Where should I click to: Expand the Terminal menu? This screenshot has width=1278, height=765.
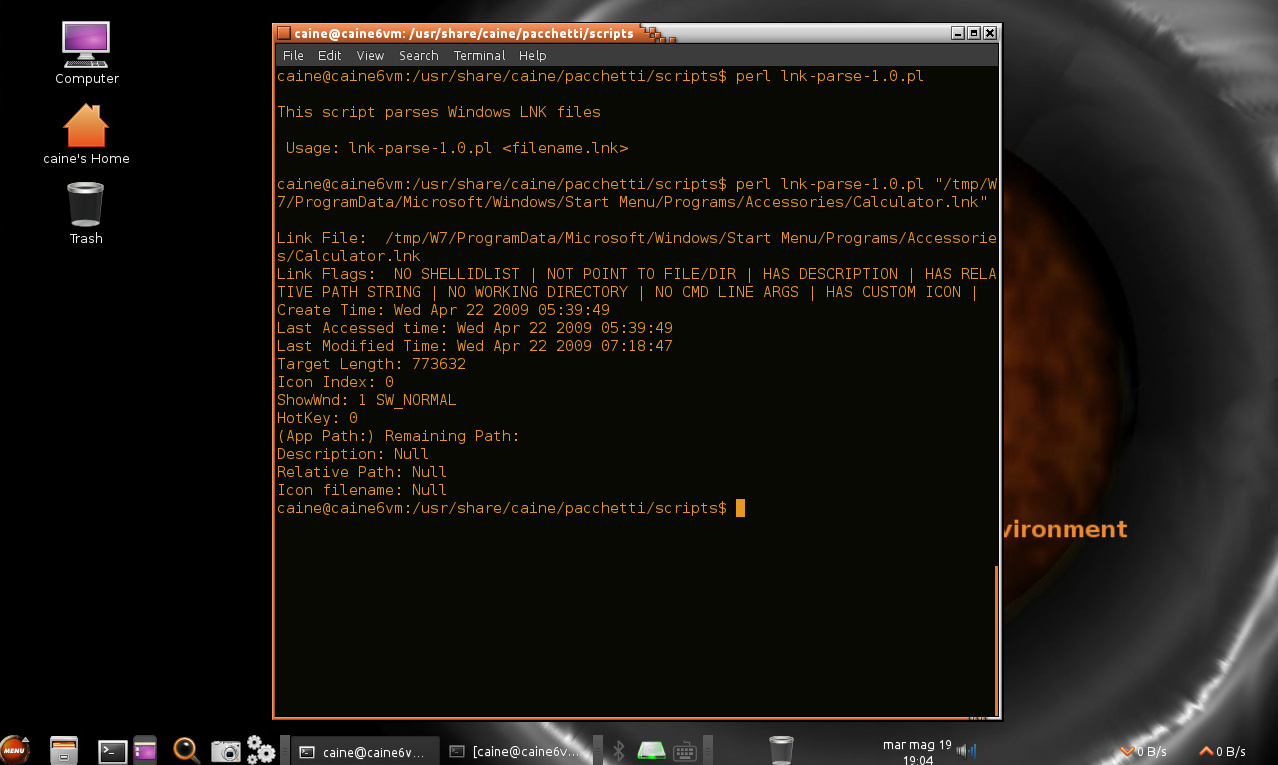(x=479, y=56)
